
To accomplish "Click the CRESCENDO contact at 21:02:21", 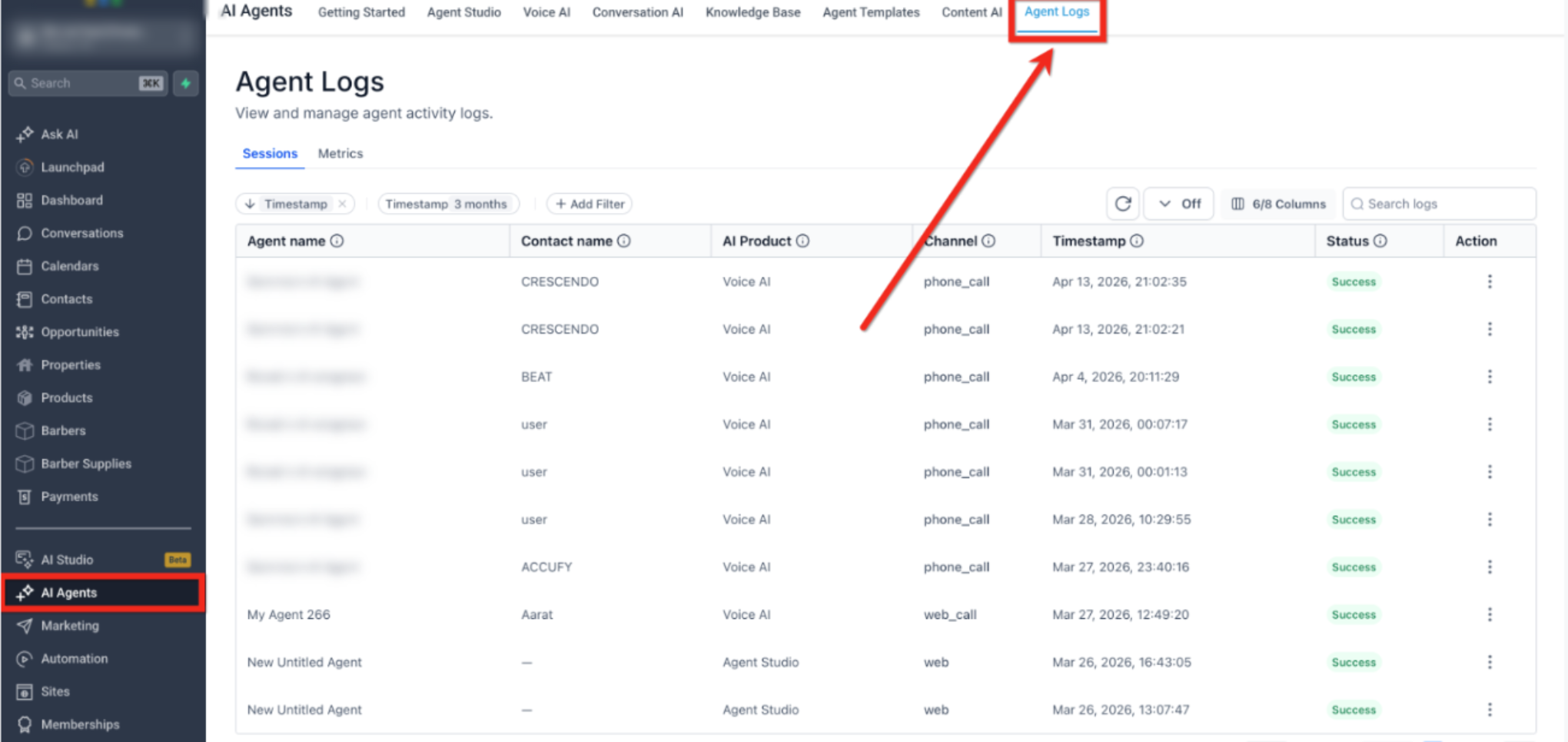I will [560, 329].
